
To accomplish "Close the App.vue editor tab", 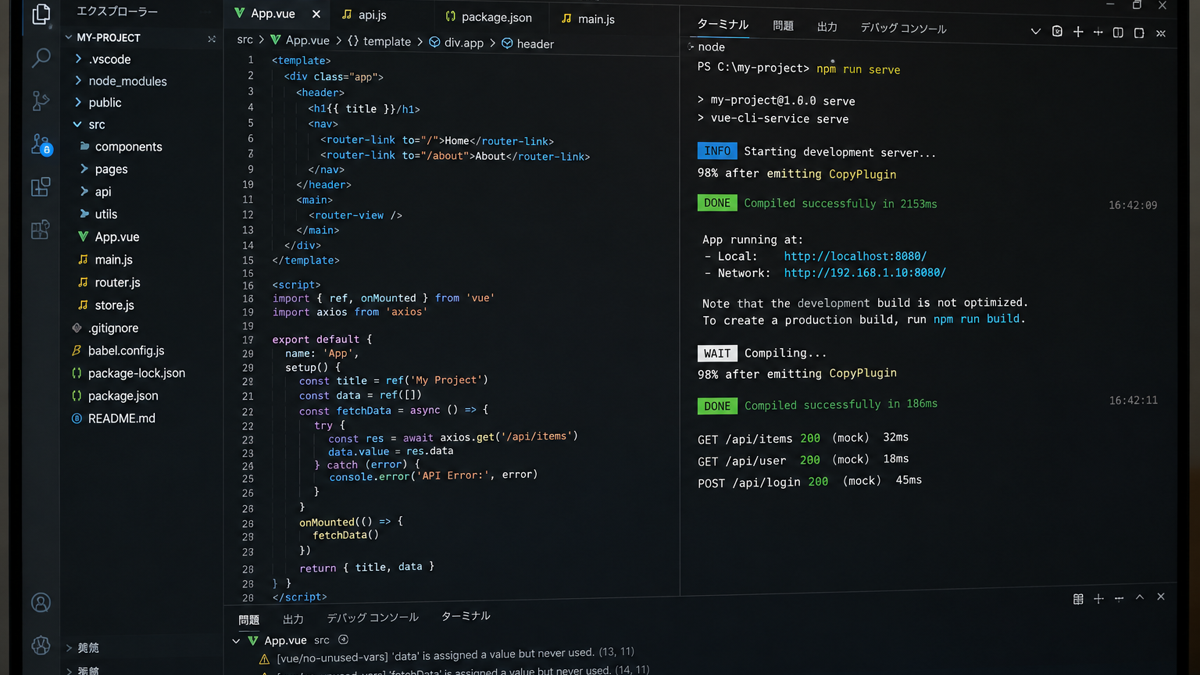I will 316,15.
